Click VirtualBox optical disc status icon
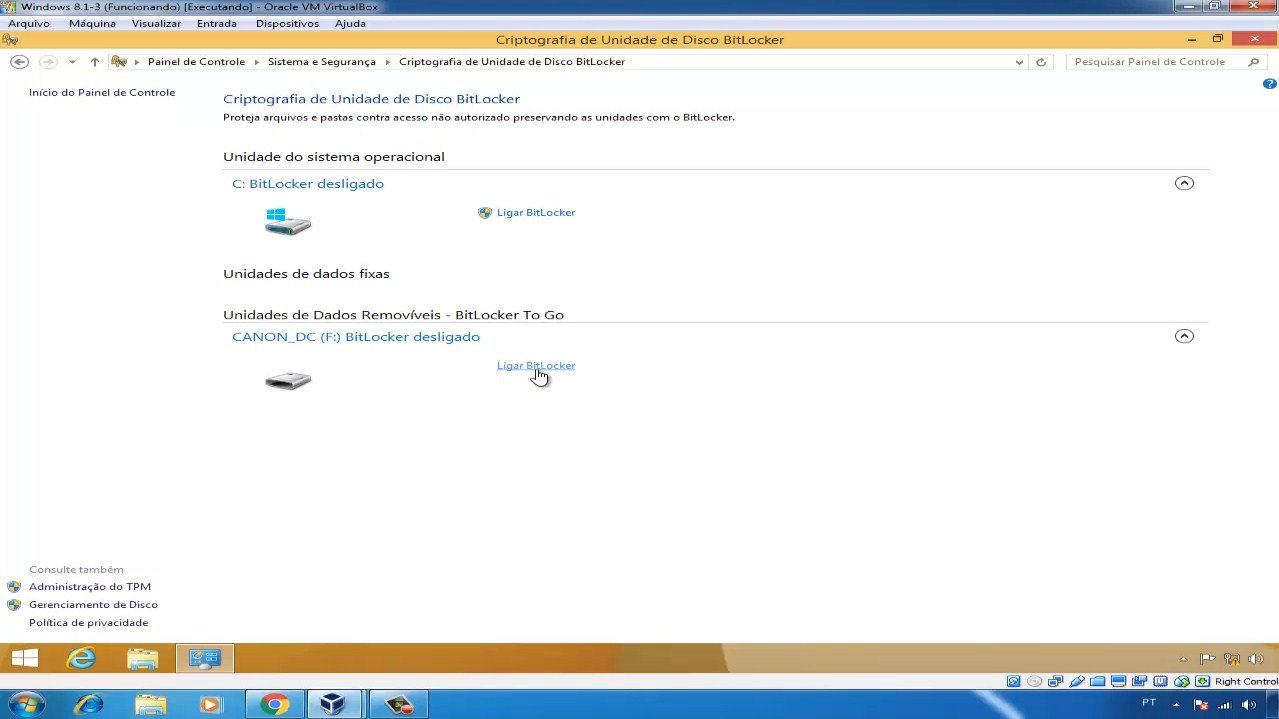Viewport: 1279px width, 719px height. point(1034,682)
